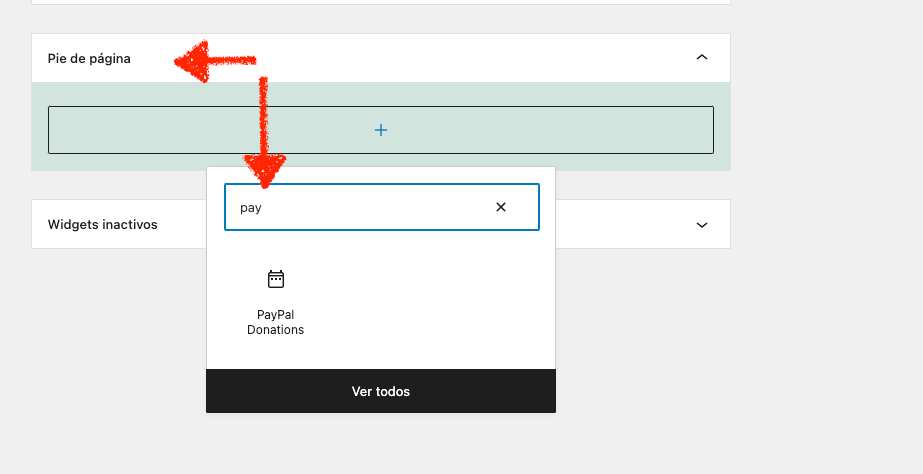The image size is (923, 474).
Task: Collapse Pie de página with the up chevron
Action: click(702, 57)
